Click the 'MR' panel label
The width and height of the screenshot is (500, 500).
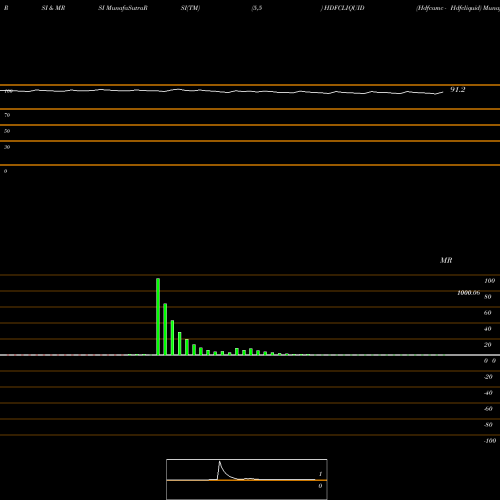coord(446,260)
